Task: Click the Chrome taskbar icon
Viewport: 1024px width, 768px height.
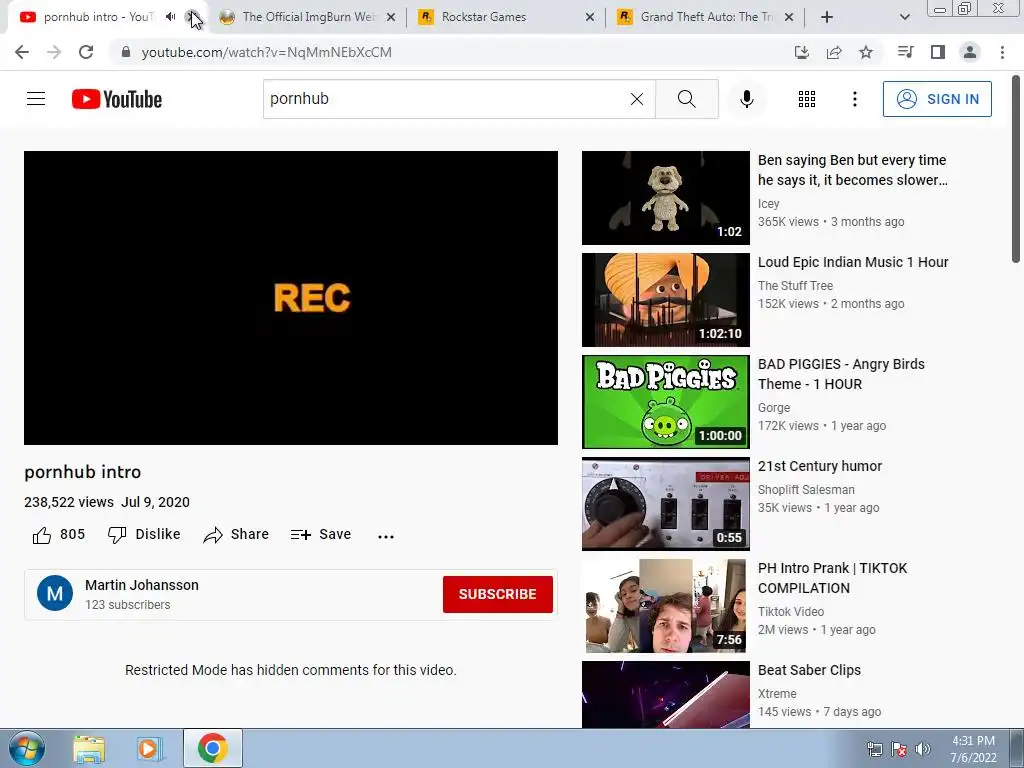Action: click(x=212, y=748)
